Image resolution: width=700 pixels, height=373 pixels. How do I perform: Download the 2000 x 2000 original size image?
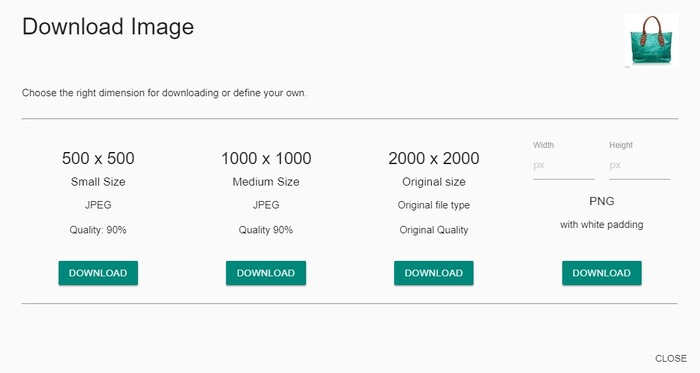tap(433, 273)
